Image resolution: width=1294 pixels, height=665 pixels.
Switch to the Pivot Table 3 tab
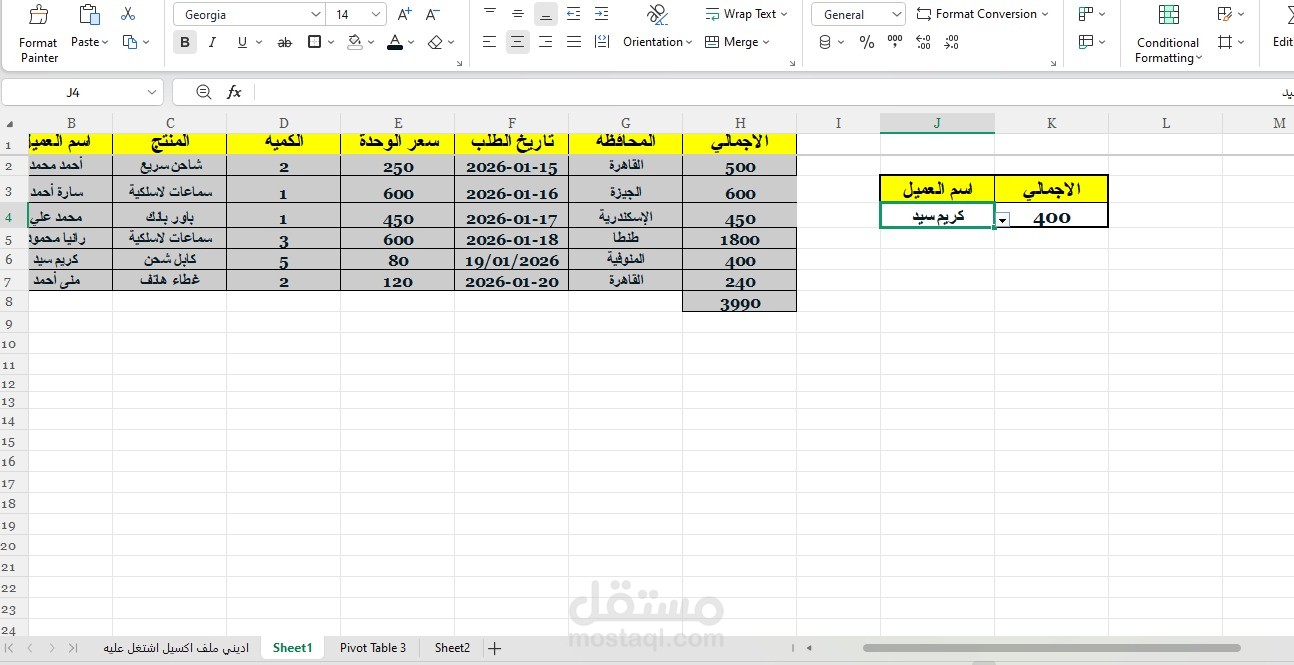coord(373,648)
